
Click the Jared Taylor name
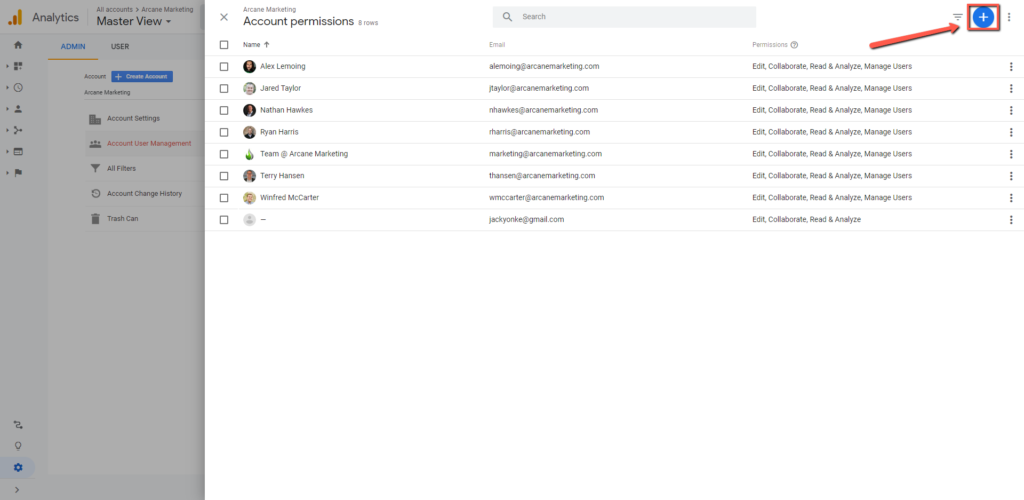click(x=280, y=88)
